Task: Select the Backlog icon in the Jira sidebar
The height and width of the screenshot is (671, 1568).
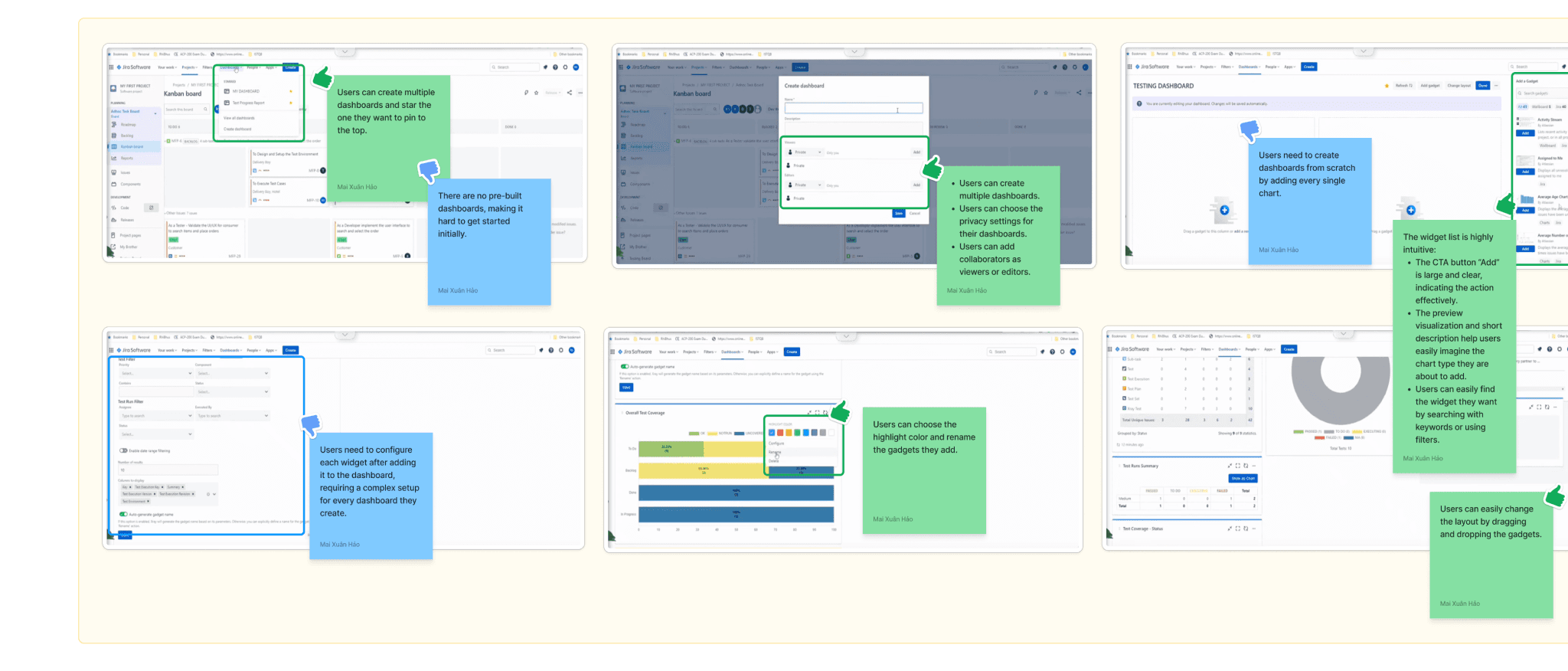Action: click(x=114, y=136)
